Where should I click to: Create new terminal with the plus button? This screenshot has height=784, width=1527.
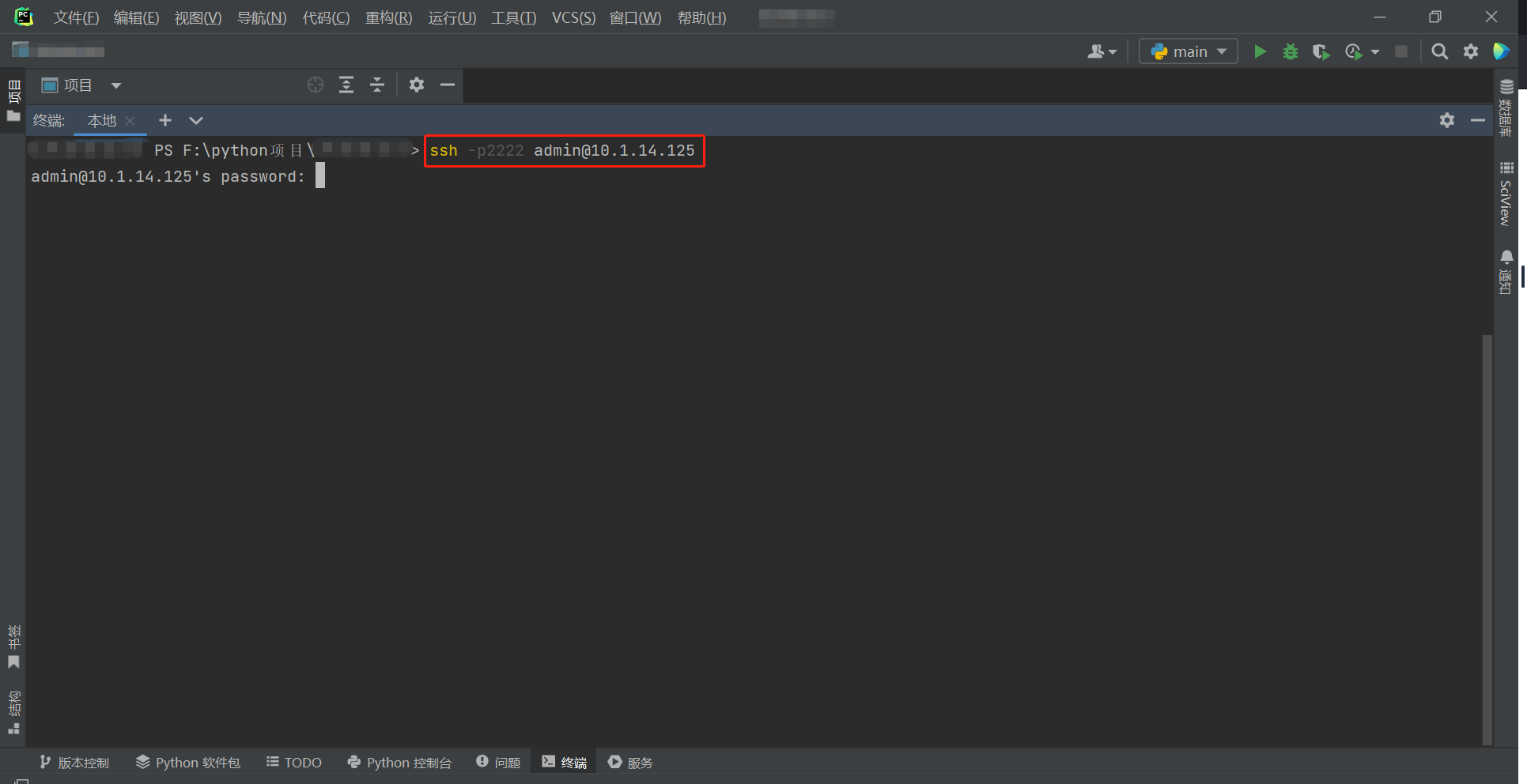pyautogui.click(x=164, y=120)
